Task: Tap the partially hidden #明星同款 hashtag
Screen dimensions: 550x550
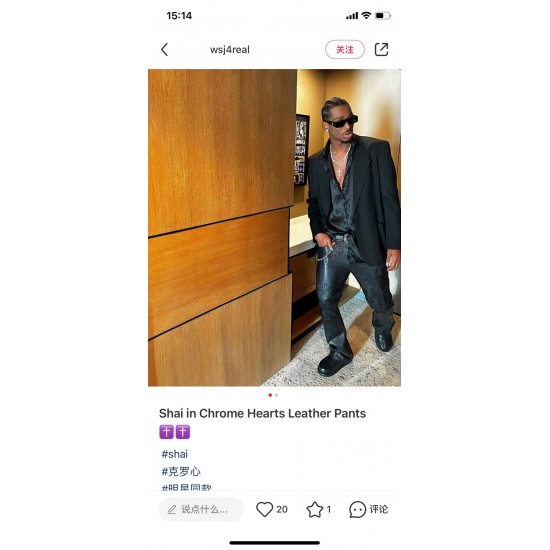Action: pos(186,487)
